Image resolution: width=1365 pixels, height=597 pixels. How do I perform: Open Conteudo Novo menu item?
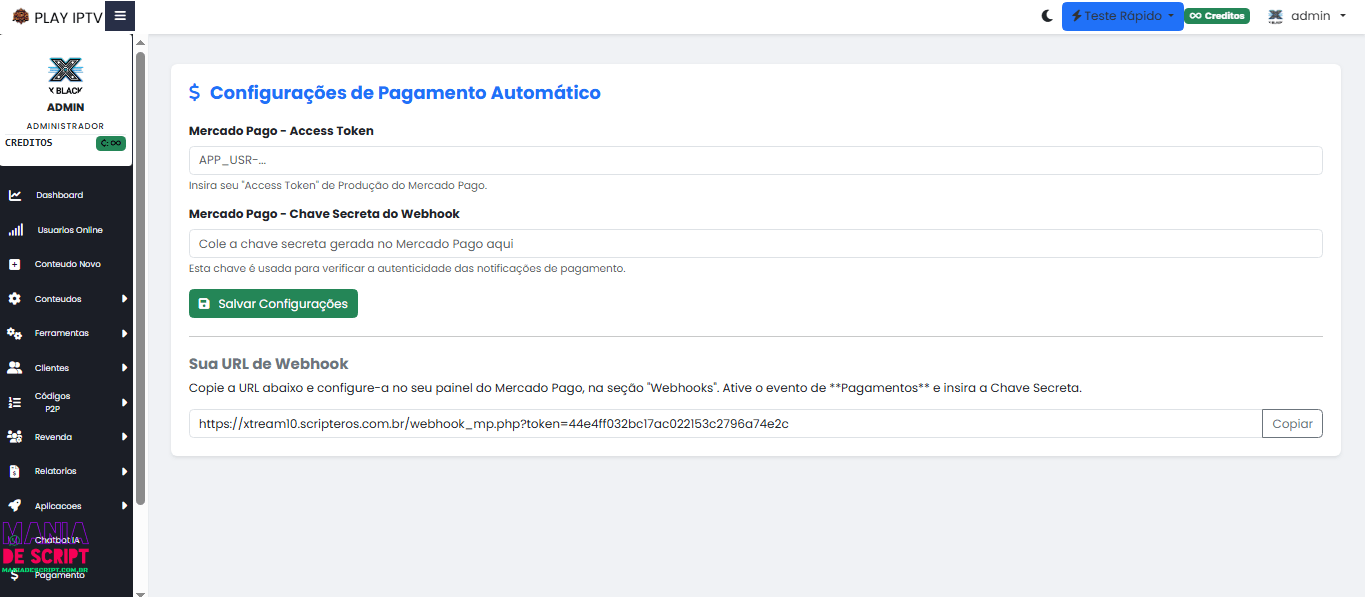click(x=66, y=264)
